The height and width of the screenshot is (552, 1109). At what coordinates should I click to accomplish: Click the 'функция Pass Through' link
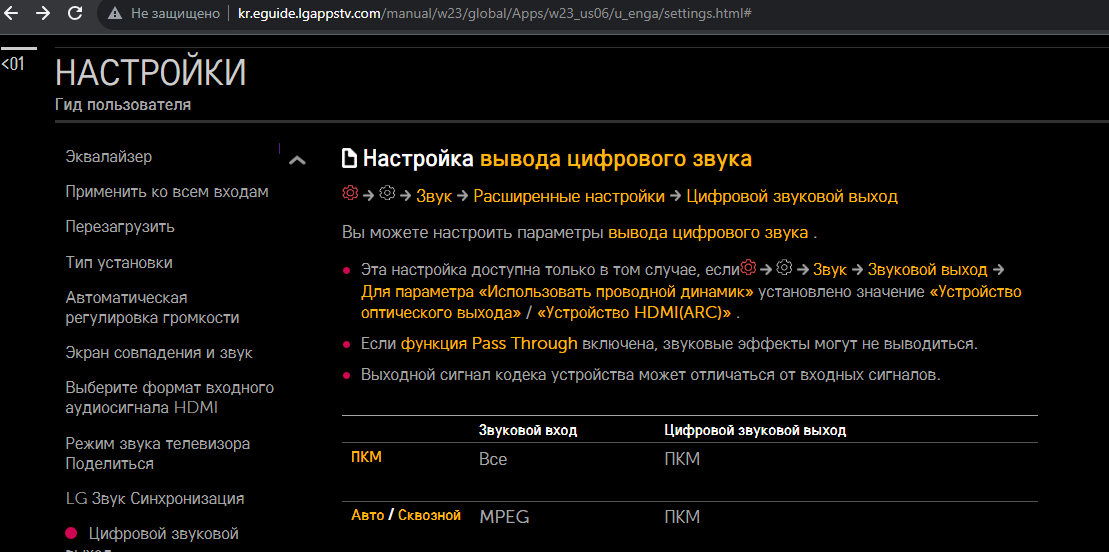point(489,344)
